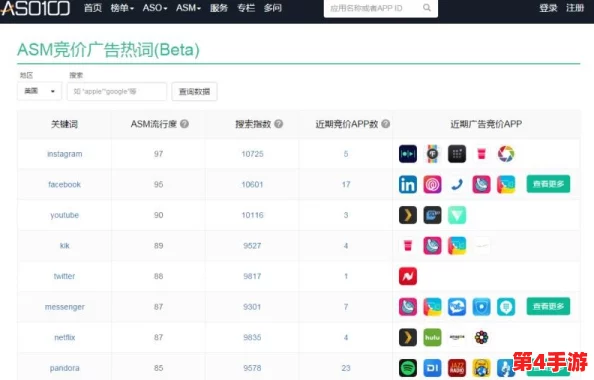This screenshot has width=594, height=380.
Task: Click the Plex chevron icon in netflix row
Action: point(408,337)
